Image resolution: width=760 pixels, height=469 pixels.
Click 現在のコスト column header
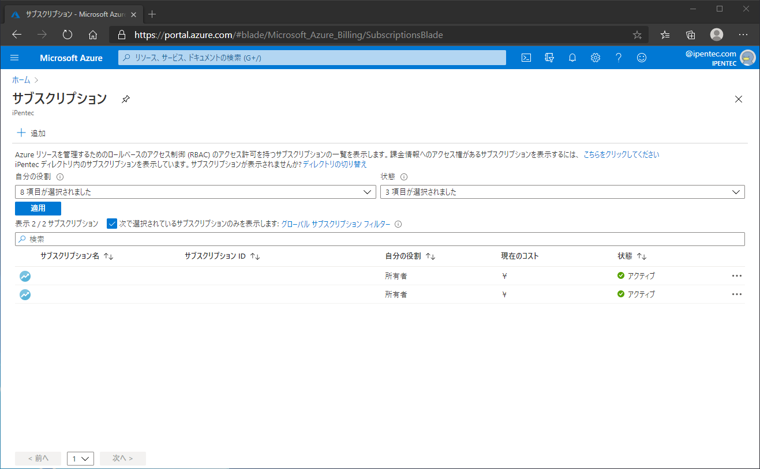pos(520,256)
